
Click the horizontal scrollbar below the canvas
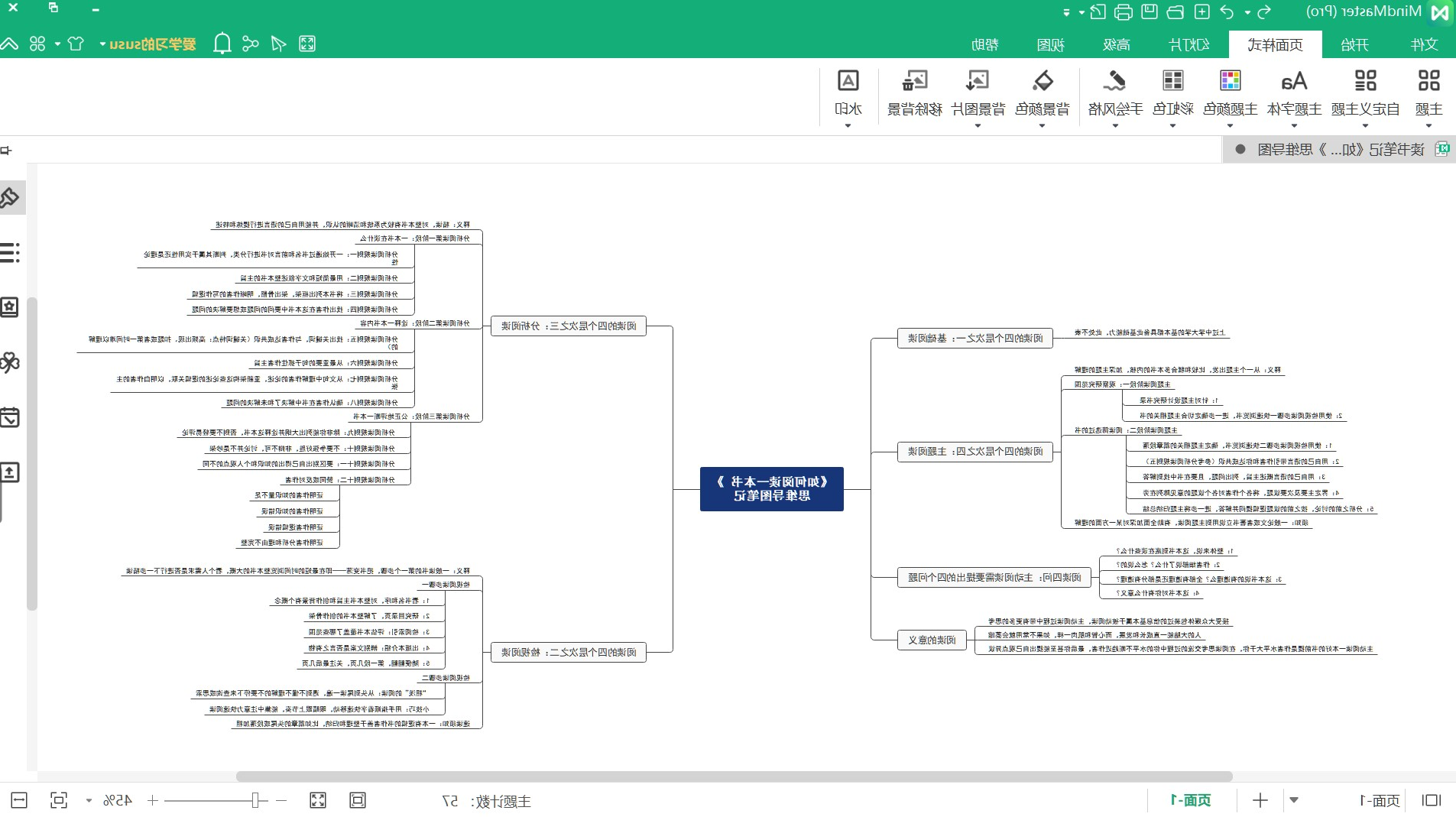pos(734,776)
